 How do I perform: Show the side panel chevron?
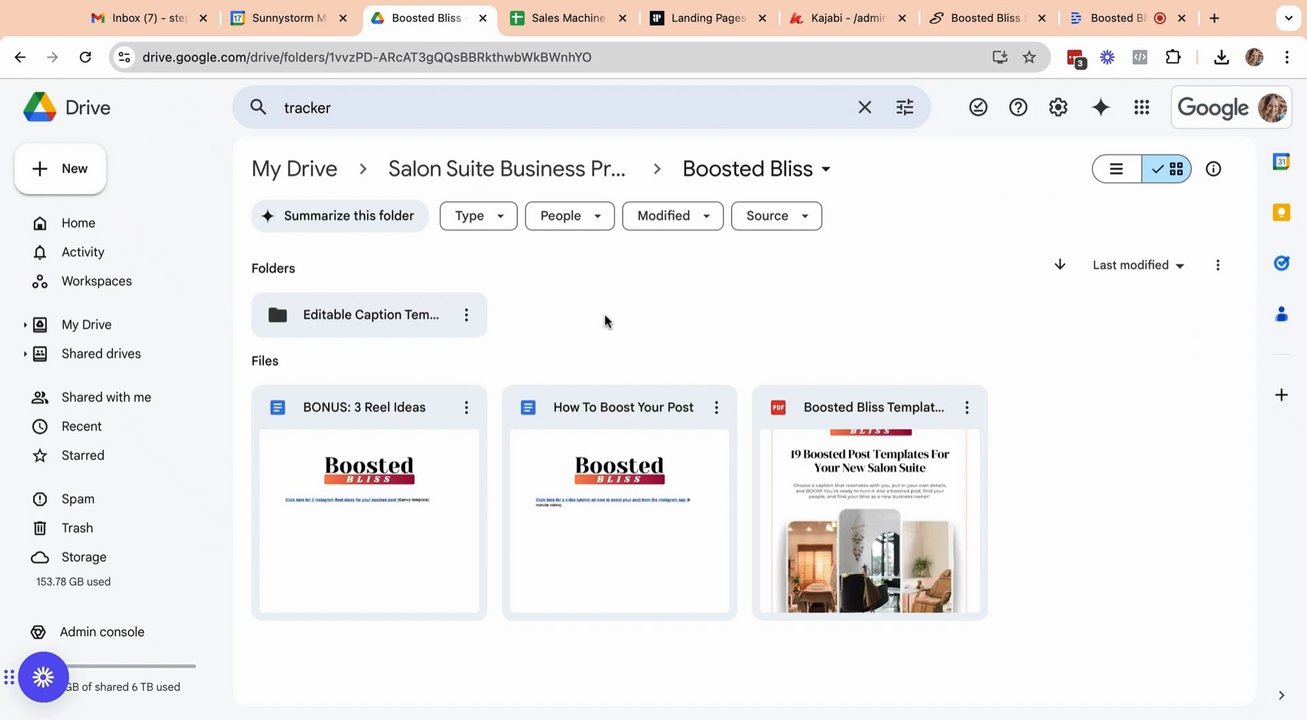1281,695
